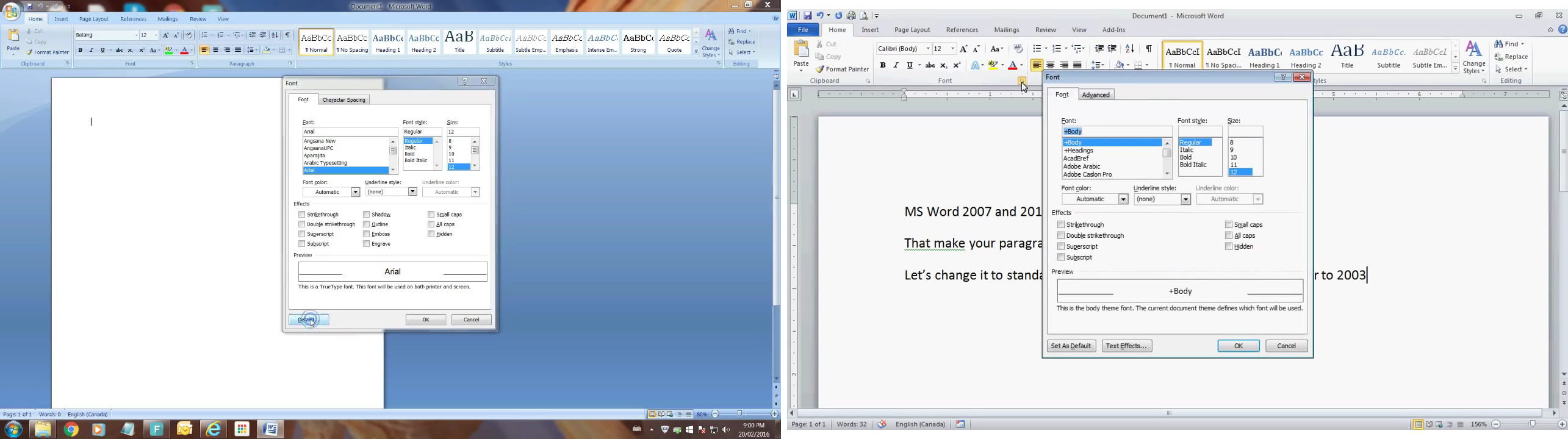1568x439 pixels.
Task: Click Bold in the left Word 2007 ribbon
Action: coord(81,51)
